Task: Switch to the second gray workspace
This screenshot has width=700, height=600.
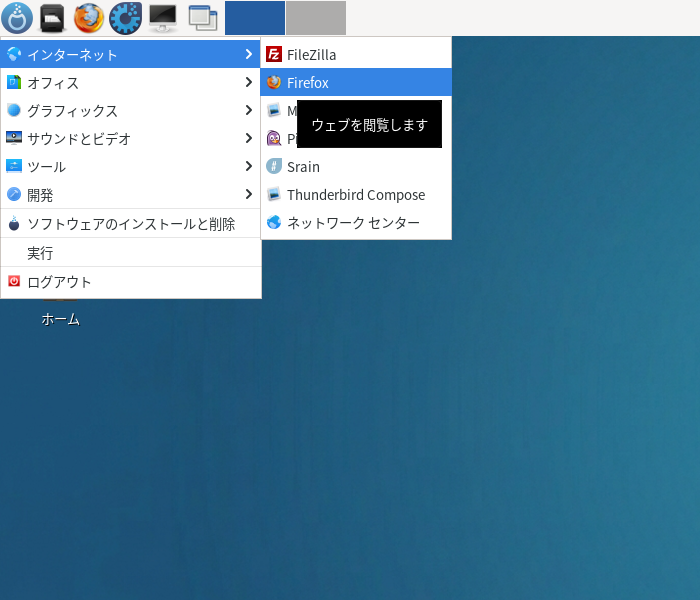Action: click(316, 18)
